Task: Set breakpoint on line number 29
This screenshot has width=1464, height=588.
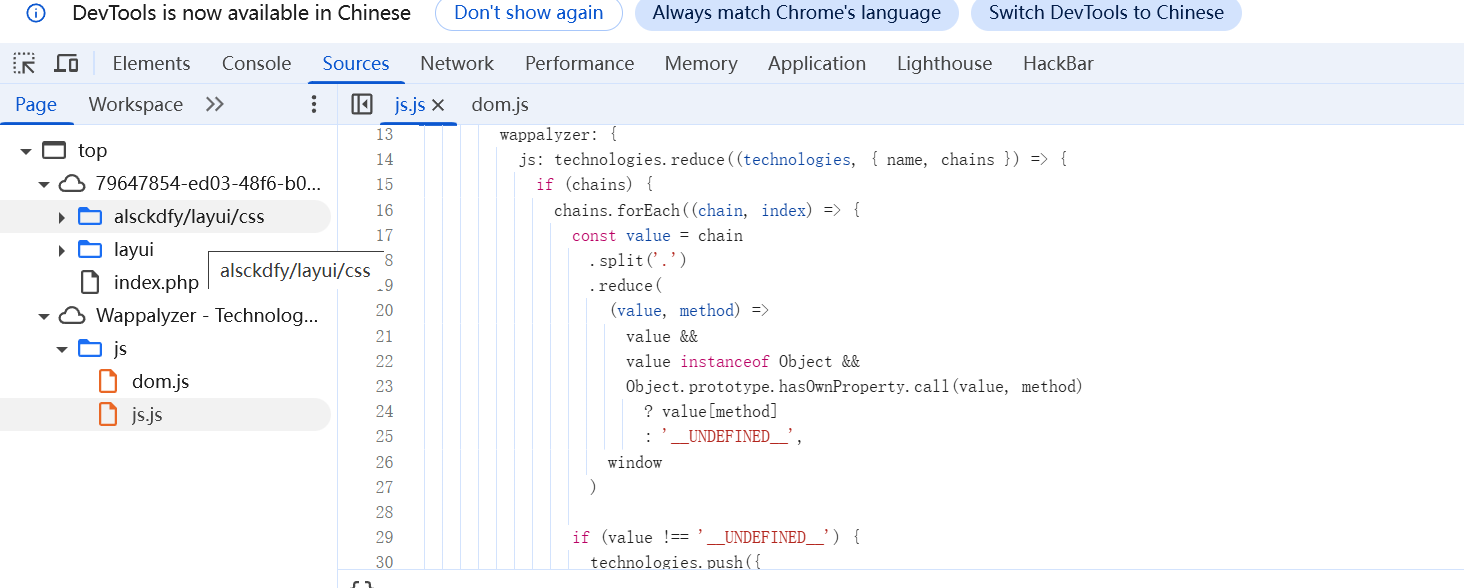Action: (384, 537)
